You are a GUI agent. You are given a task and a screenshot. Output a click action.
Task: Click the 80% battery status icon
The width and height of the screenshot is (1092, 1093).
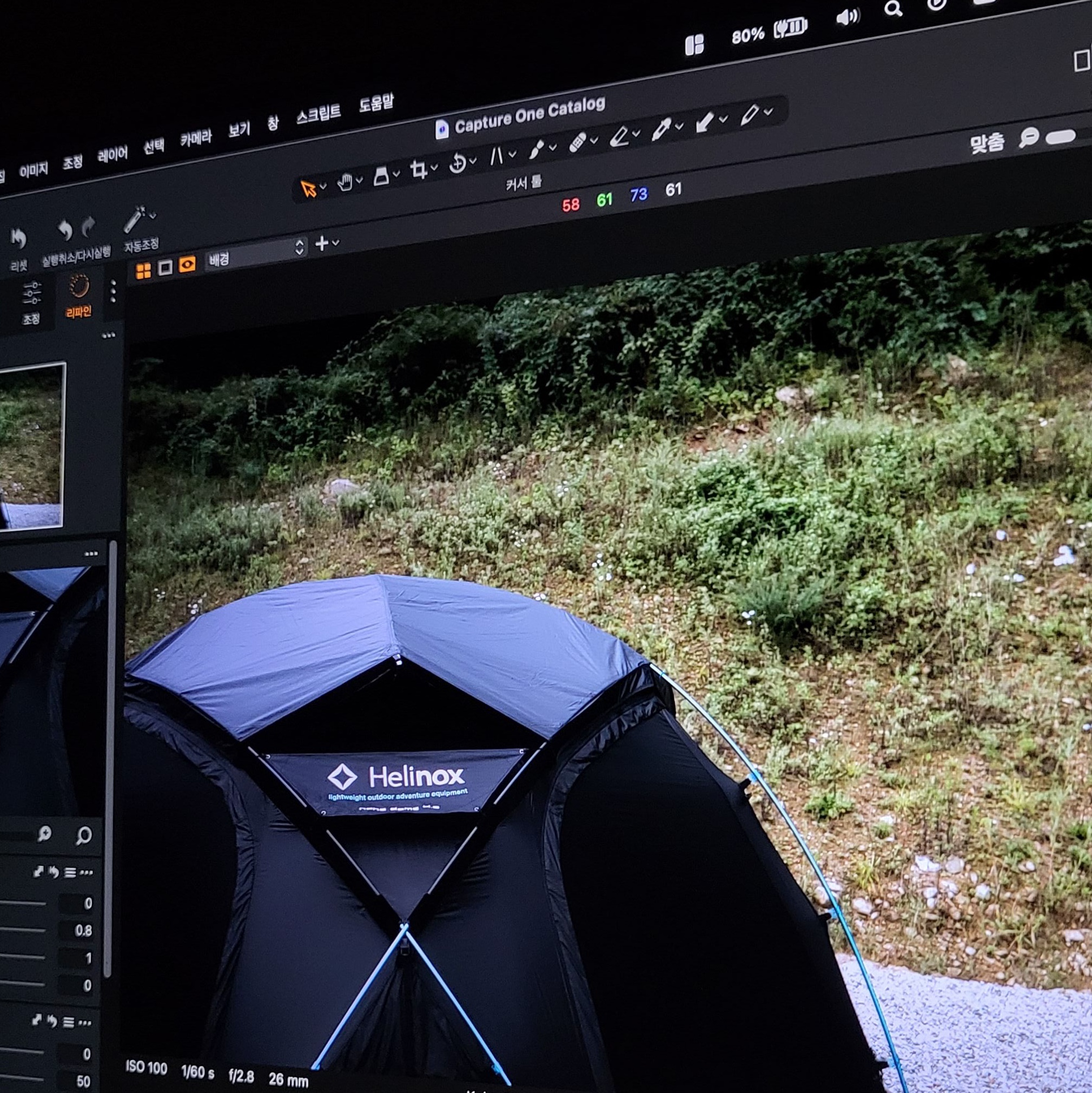tap(790, 27)
